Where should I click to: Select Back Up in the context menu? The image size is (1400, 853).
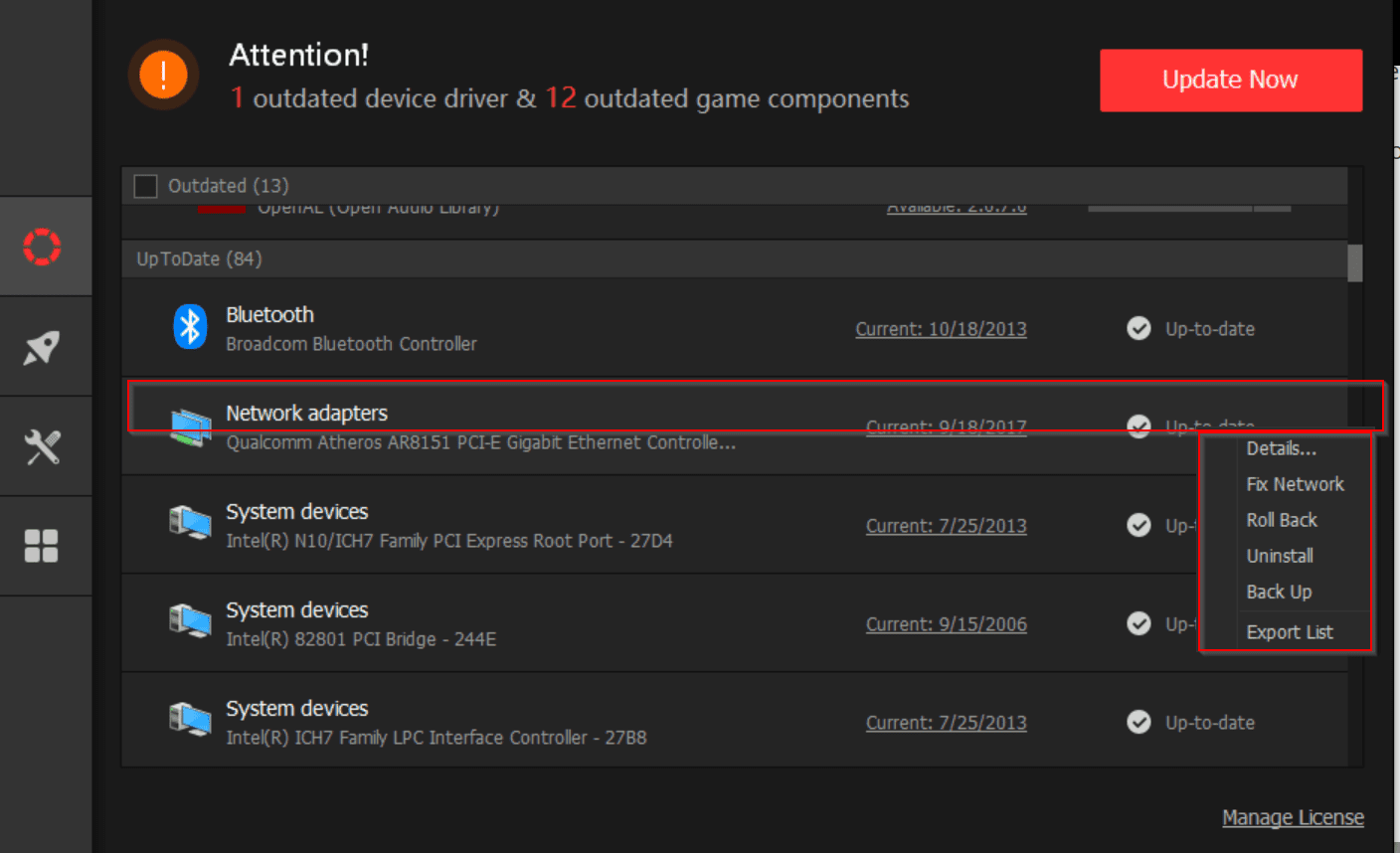1279,592
